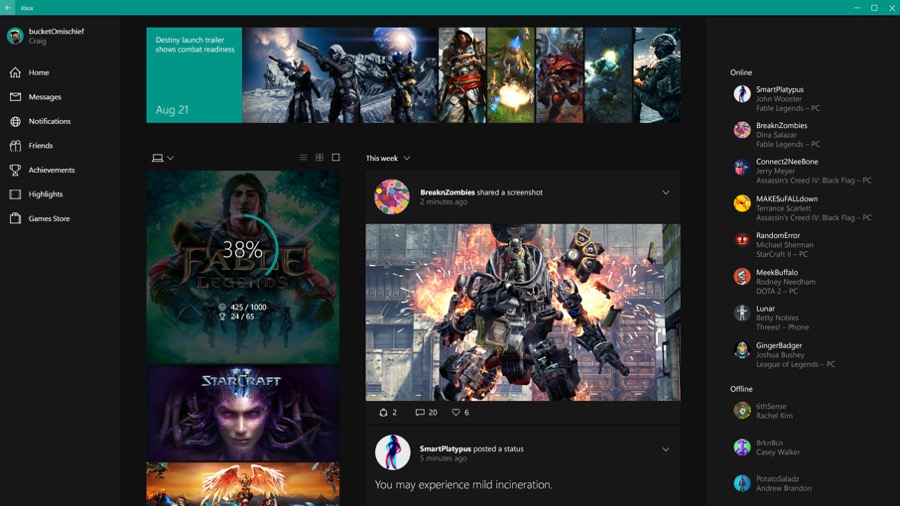Viewport: 900px width, 506px height.
Task: Click 'Aug 21' date on news tile
Action: (x=172, y=110)
